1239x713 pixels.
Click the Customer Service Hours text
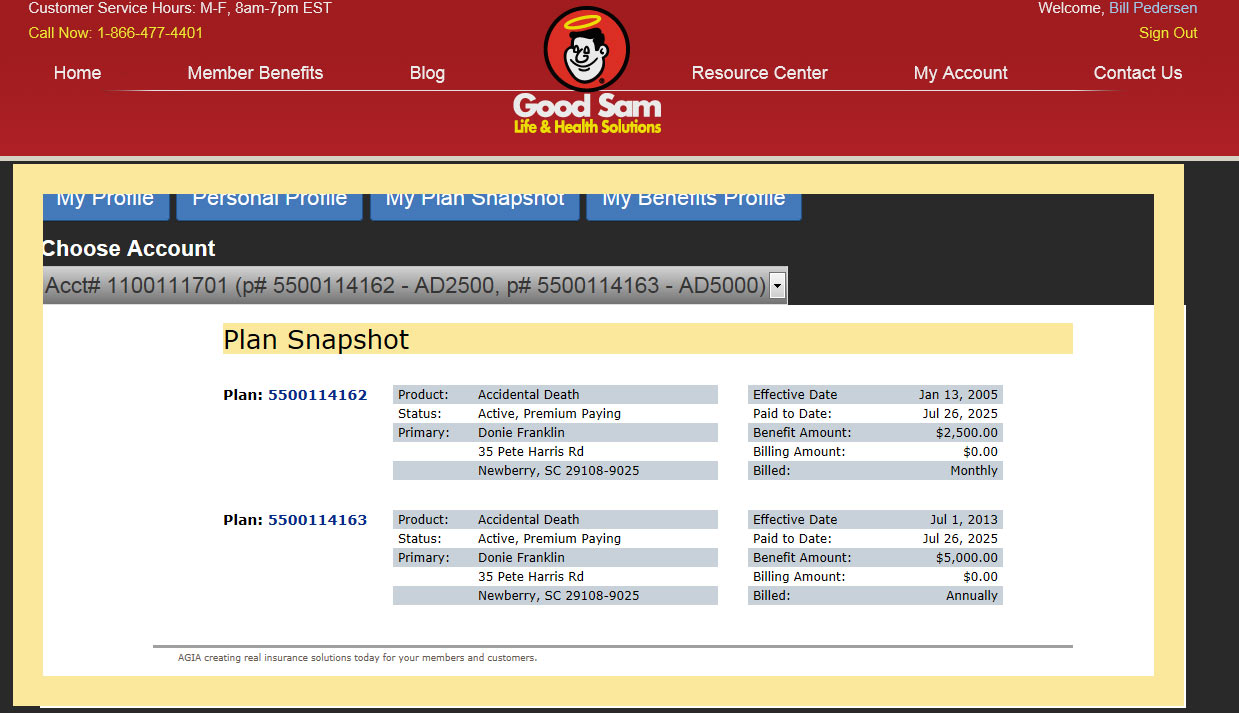click(x=180, y=8)
